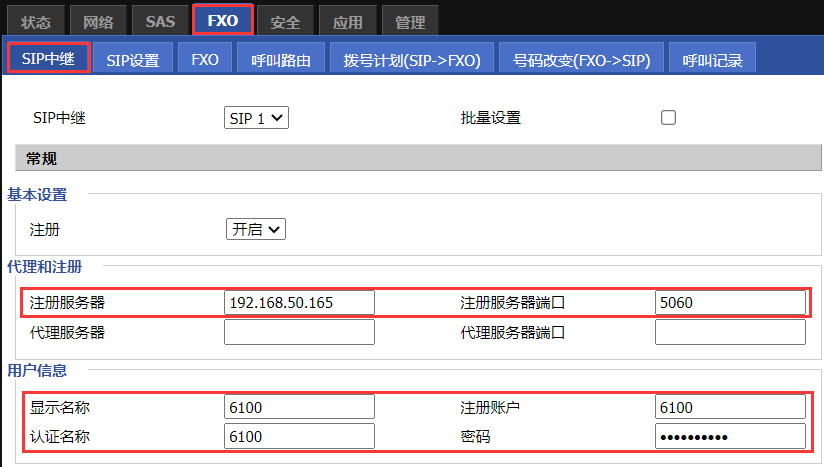Viewport: 824px width, 467px height.
Task: View the 呼叫记录 sub-tab
Action: 713,60
